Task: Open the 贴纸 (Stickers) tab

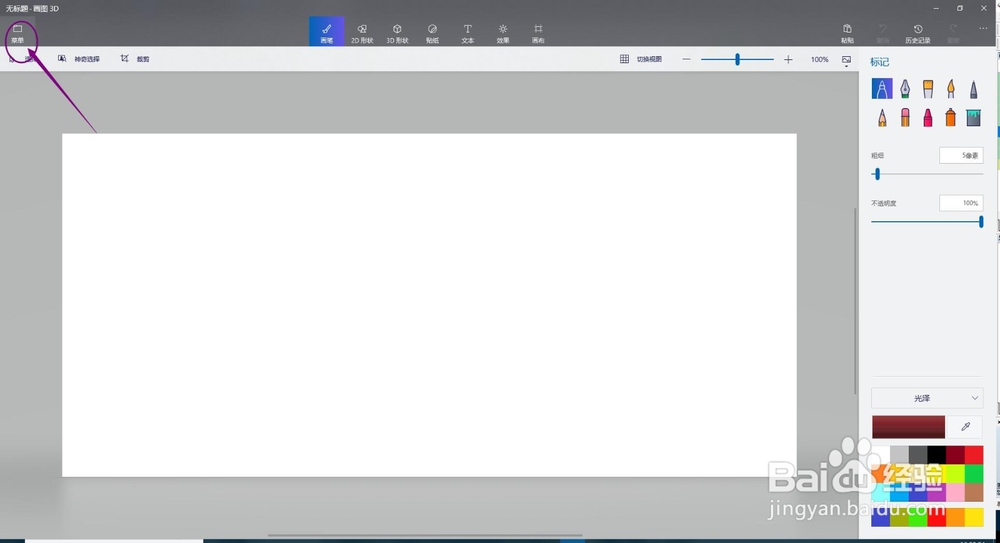Action: tap(432, 33)
